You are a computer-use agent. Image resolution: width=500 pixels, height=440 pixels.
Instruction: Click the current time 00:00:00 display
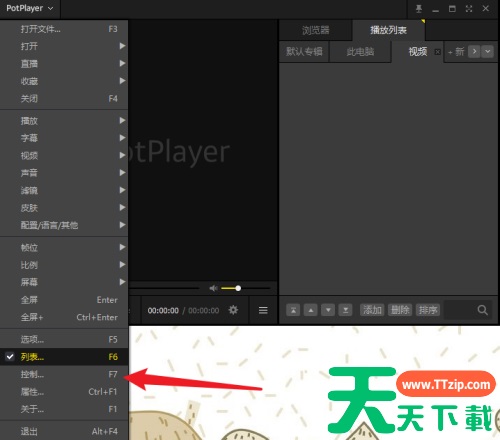163,311
